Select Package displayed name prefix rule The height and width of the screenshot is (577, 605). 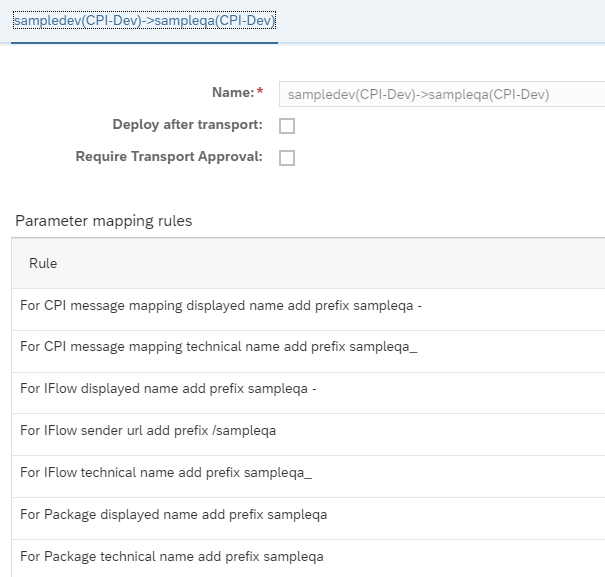pos(308,518)
